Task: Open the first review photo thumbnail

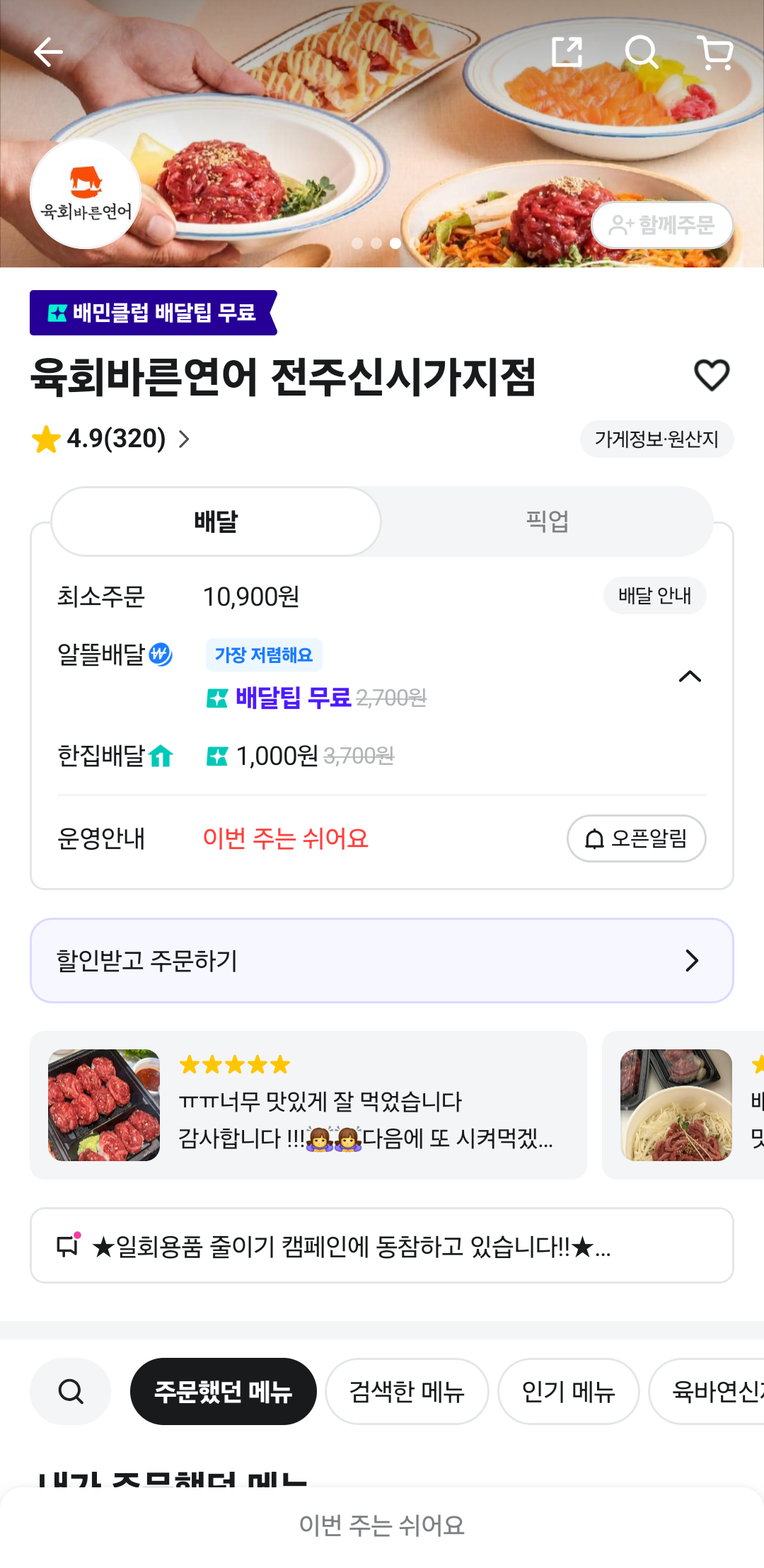Action: pyautogui.click(x=104, y=1105)
